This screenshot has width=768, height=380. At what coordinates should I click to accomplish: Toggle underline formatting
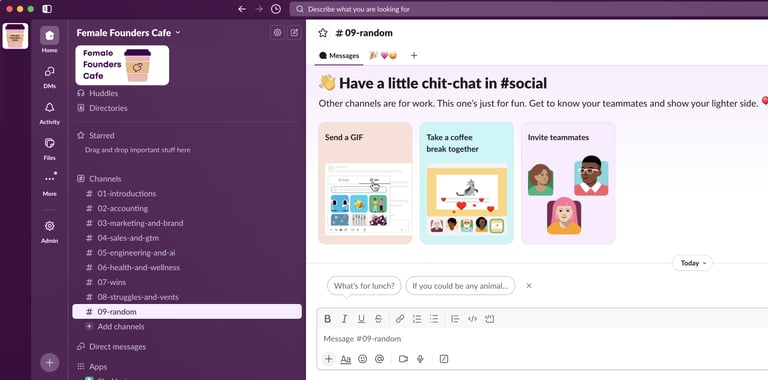(361, 319)
